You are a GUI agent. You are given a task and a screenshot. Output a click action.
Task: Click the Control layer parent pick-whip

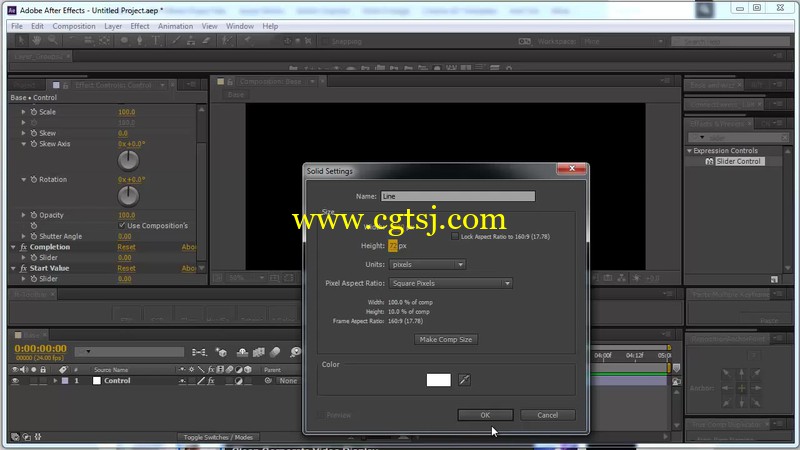tap(268, 381)
